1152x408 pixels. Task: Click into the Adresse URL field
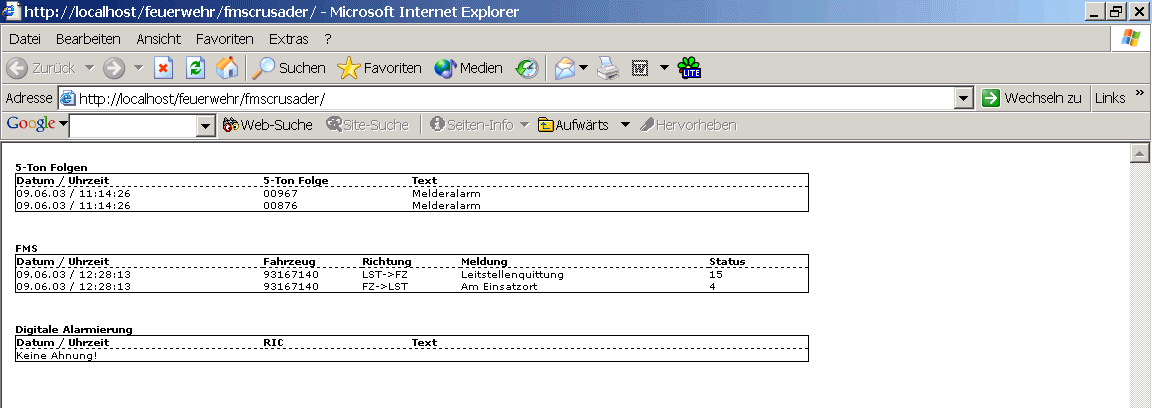pyautogui.click(x=500, y=98)
